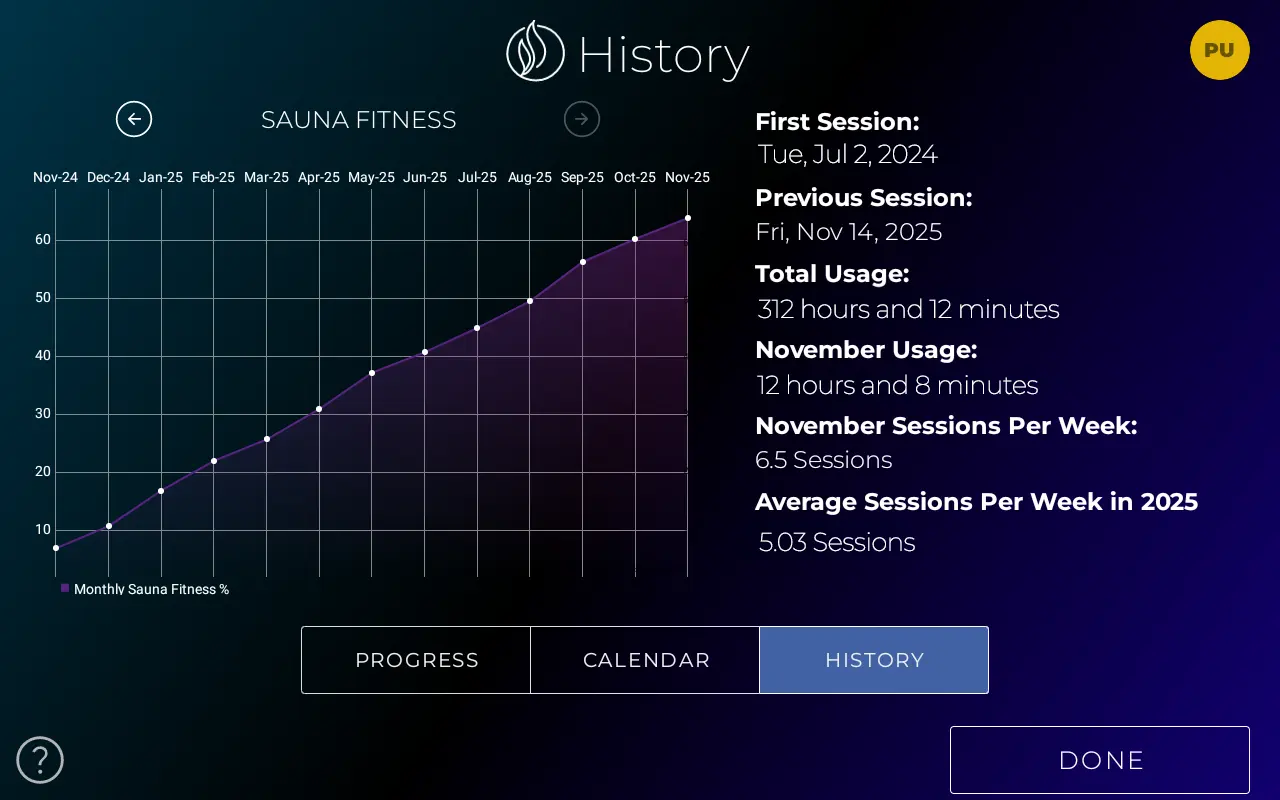Click the May-25 data point on chart
The height and width of the screenshot is (800, 1280).
tap(372, 373)
